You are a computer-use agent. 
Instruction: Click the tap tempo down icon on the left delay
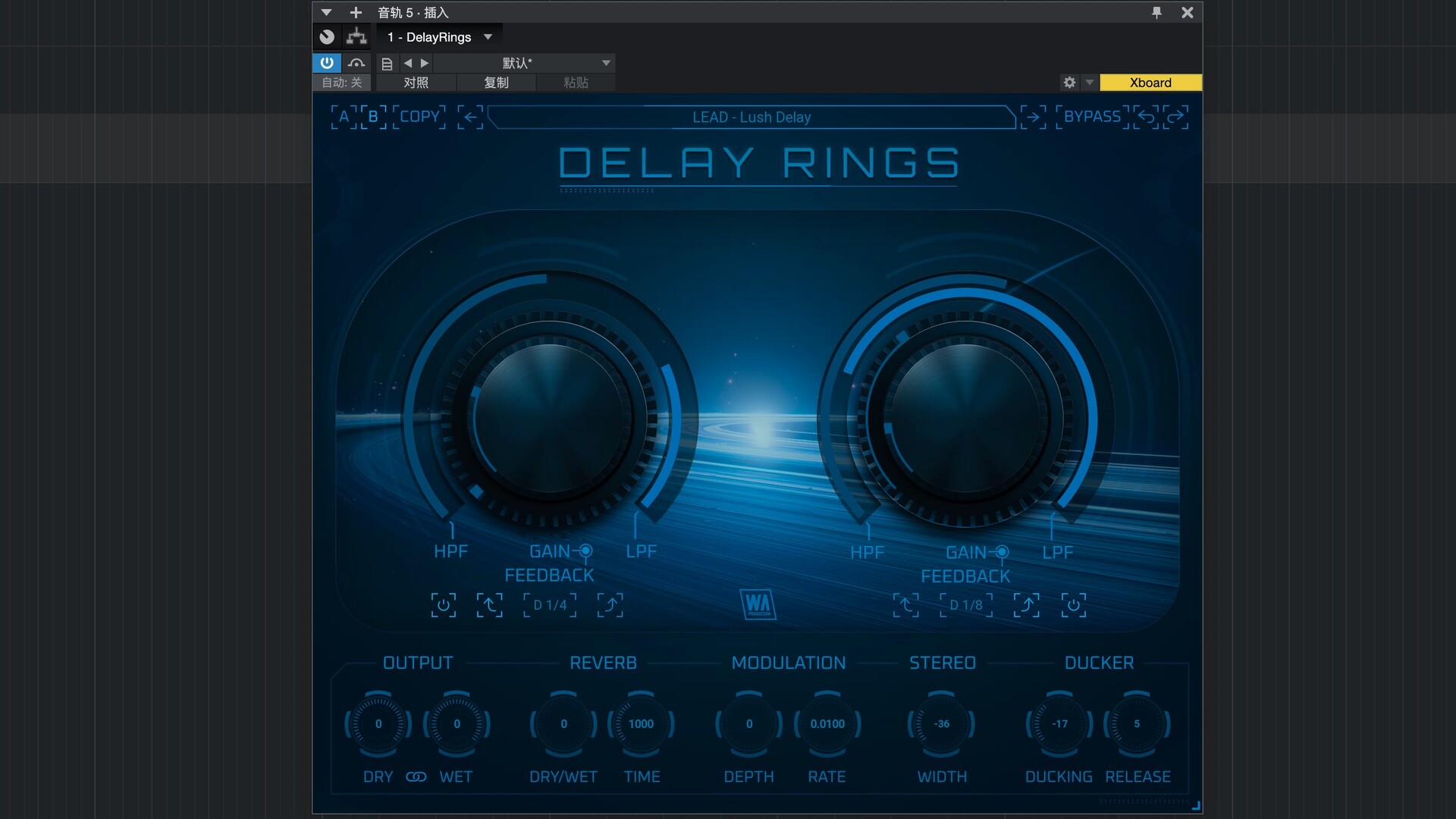(489, 605)
